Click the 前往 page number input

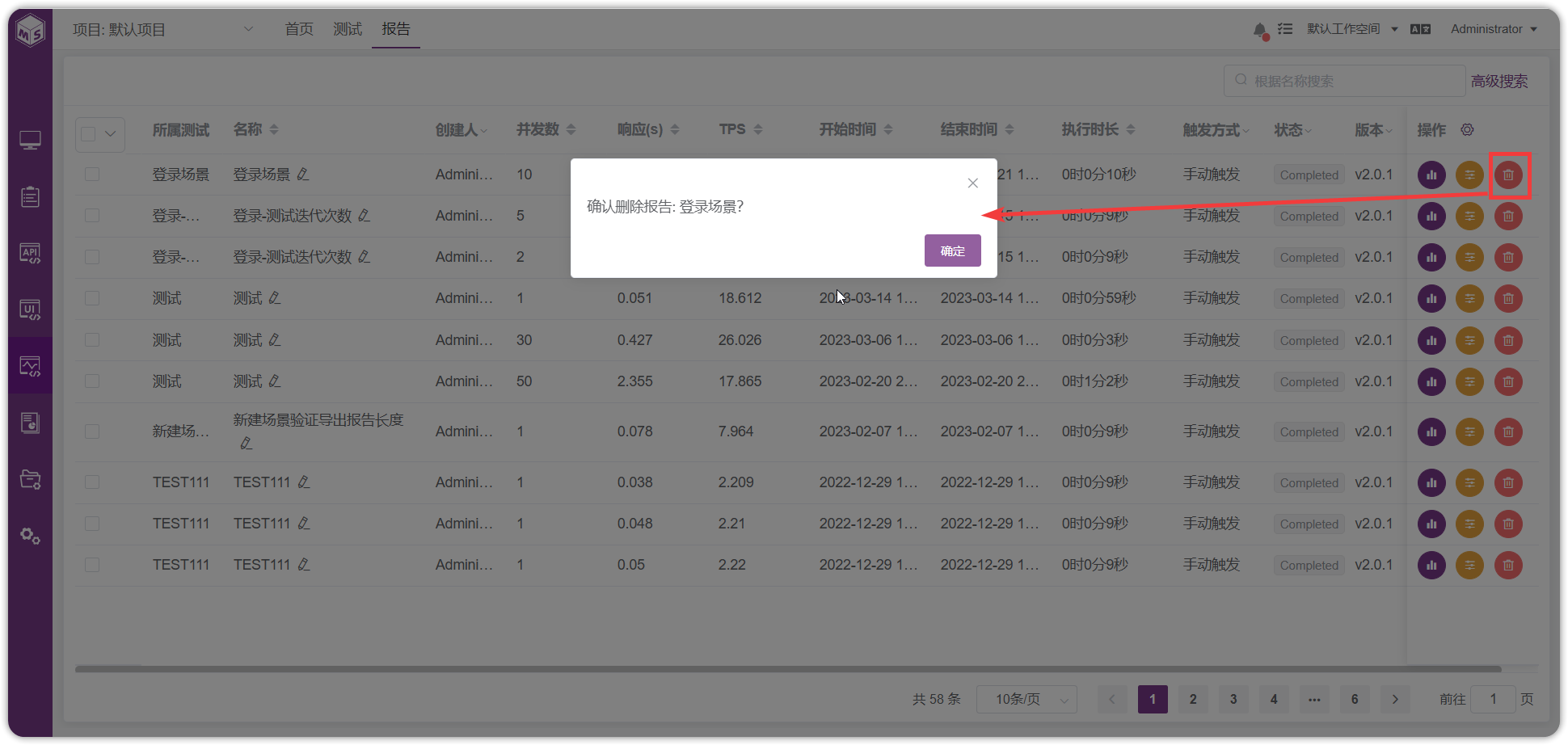tap(1493, 699)
